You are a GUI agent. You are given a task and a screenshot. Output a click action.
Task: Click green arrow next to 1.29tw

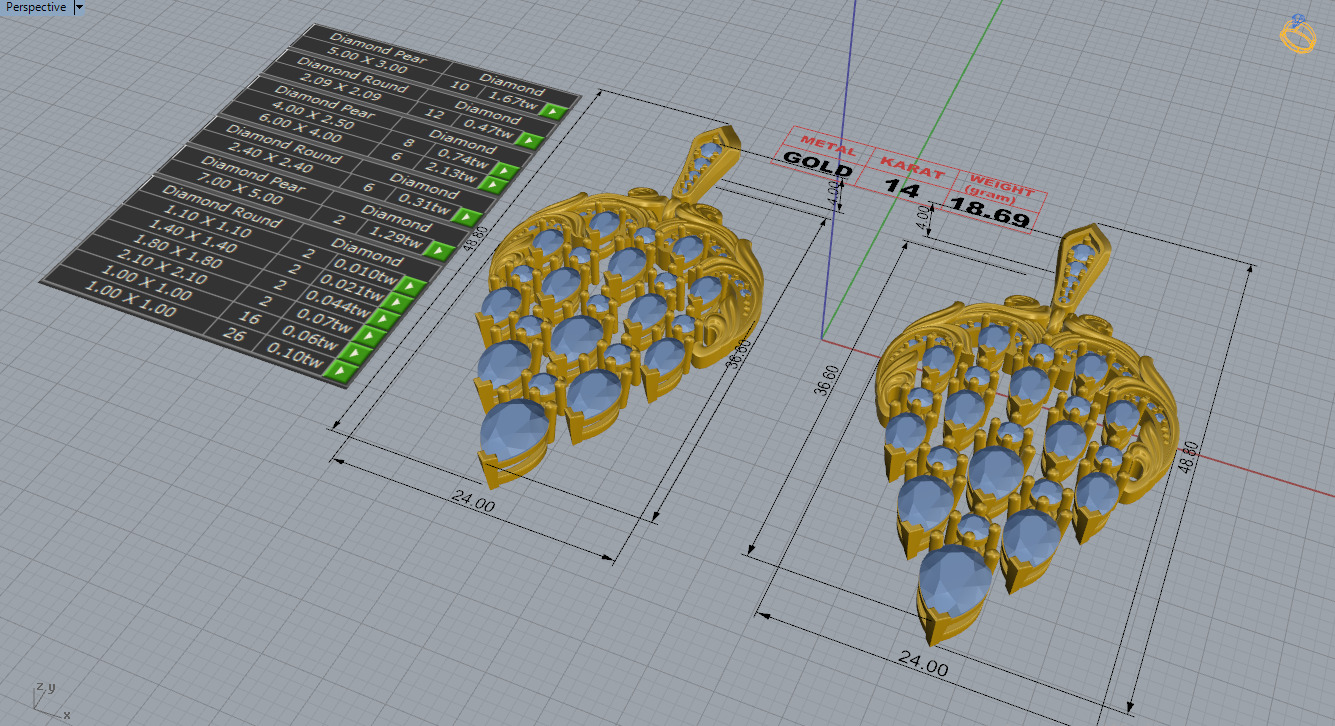[437, 249]
